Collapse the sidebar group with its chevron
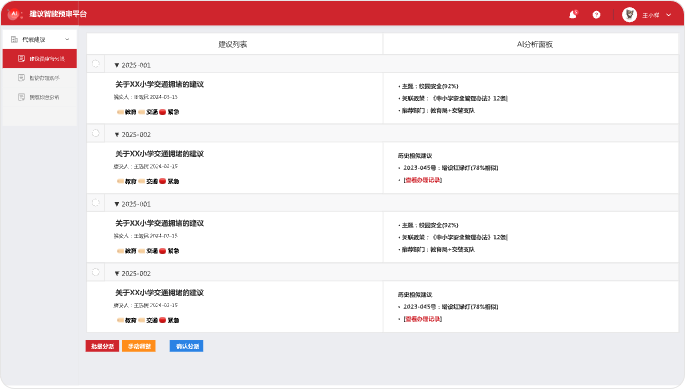685x389 pixels. (67, 39)
